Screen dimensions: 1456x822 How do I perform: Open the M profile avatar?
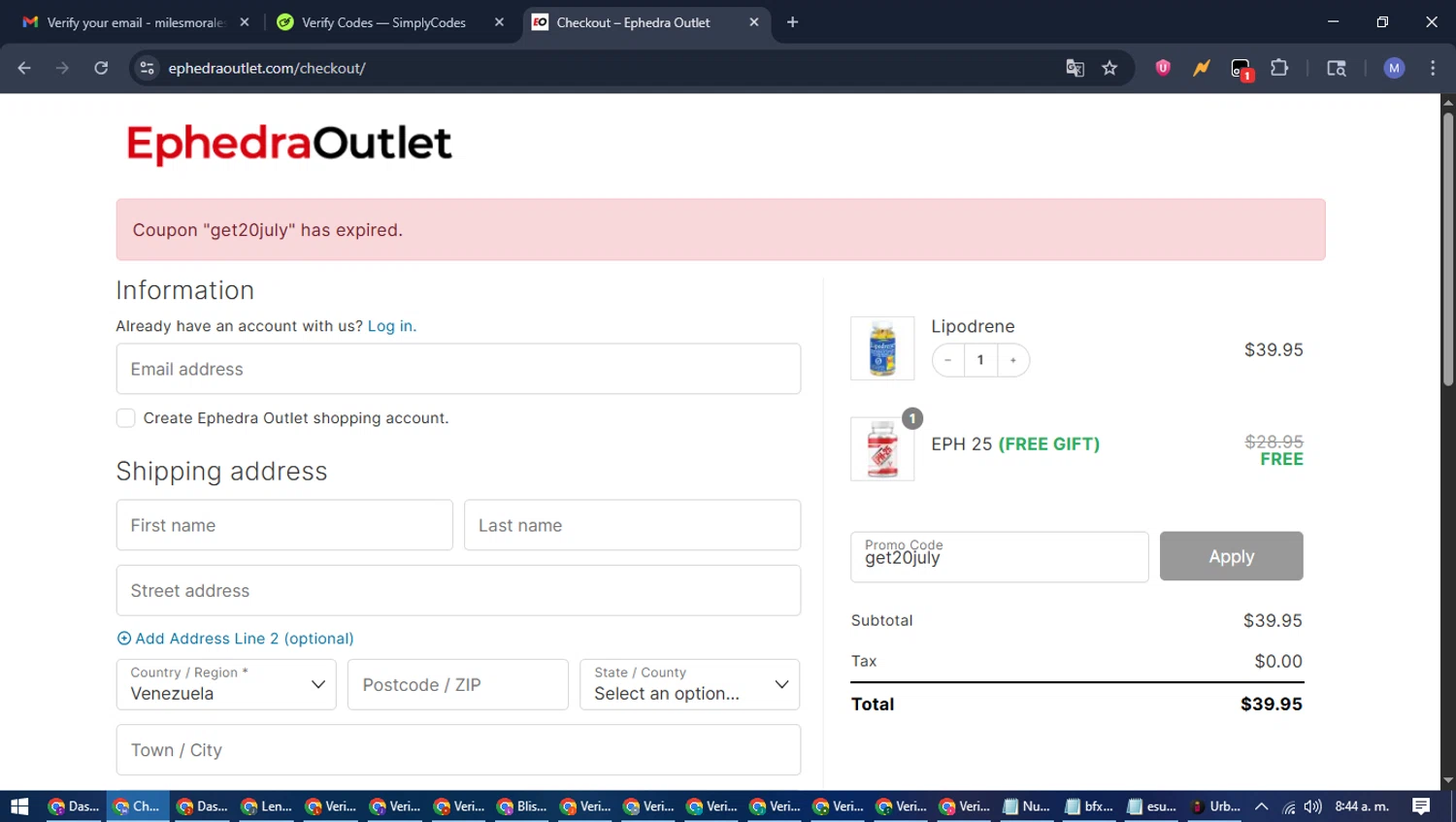[x=1394, y=68]
